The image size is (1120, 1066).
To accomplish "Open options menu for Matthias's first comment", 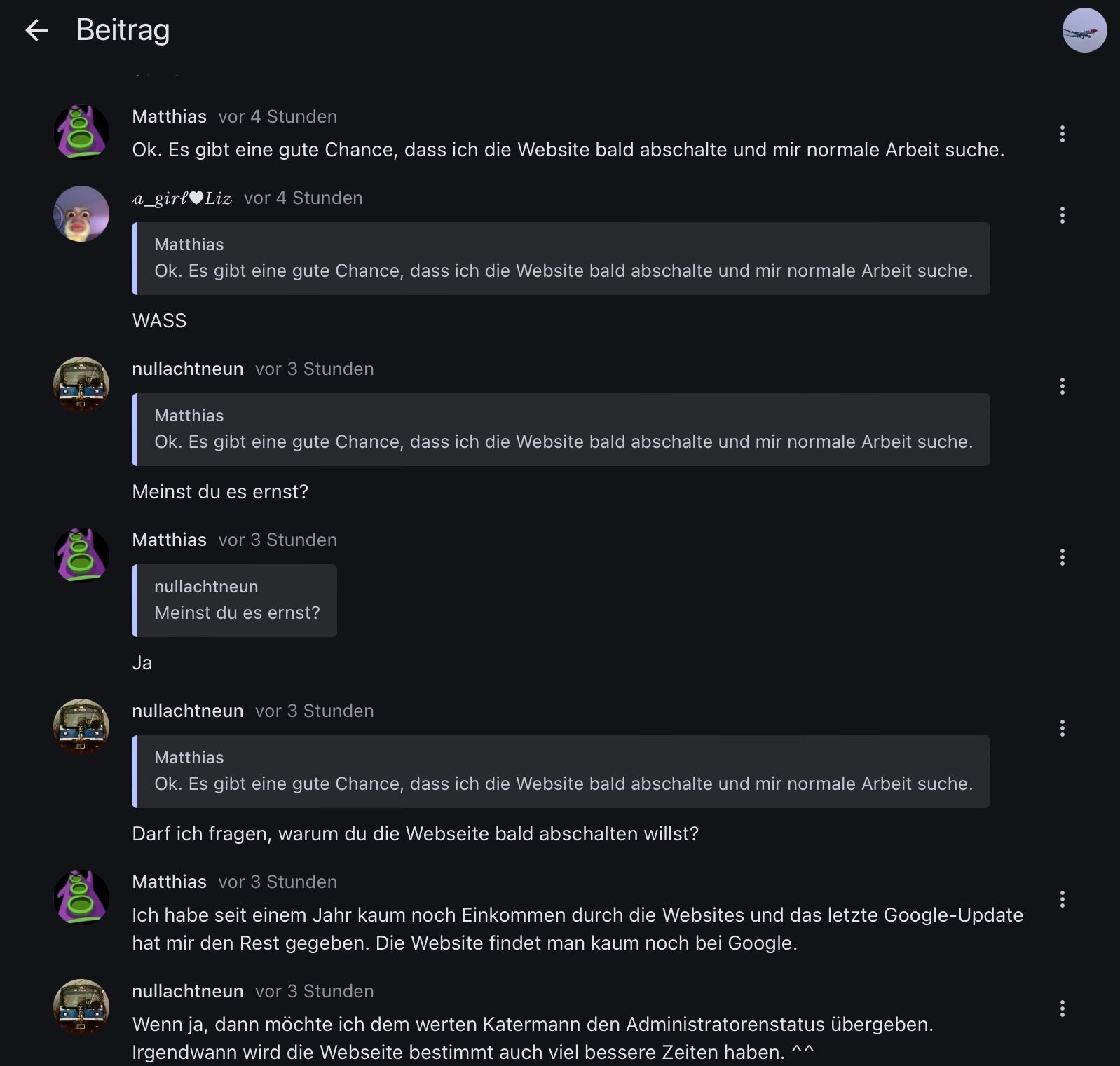I will (1063, 134).
